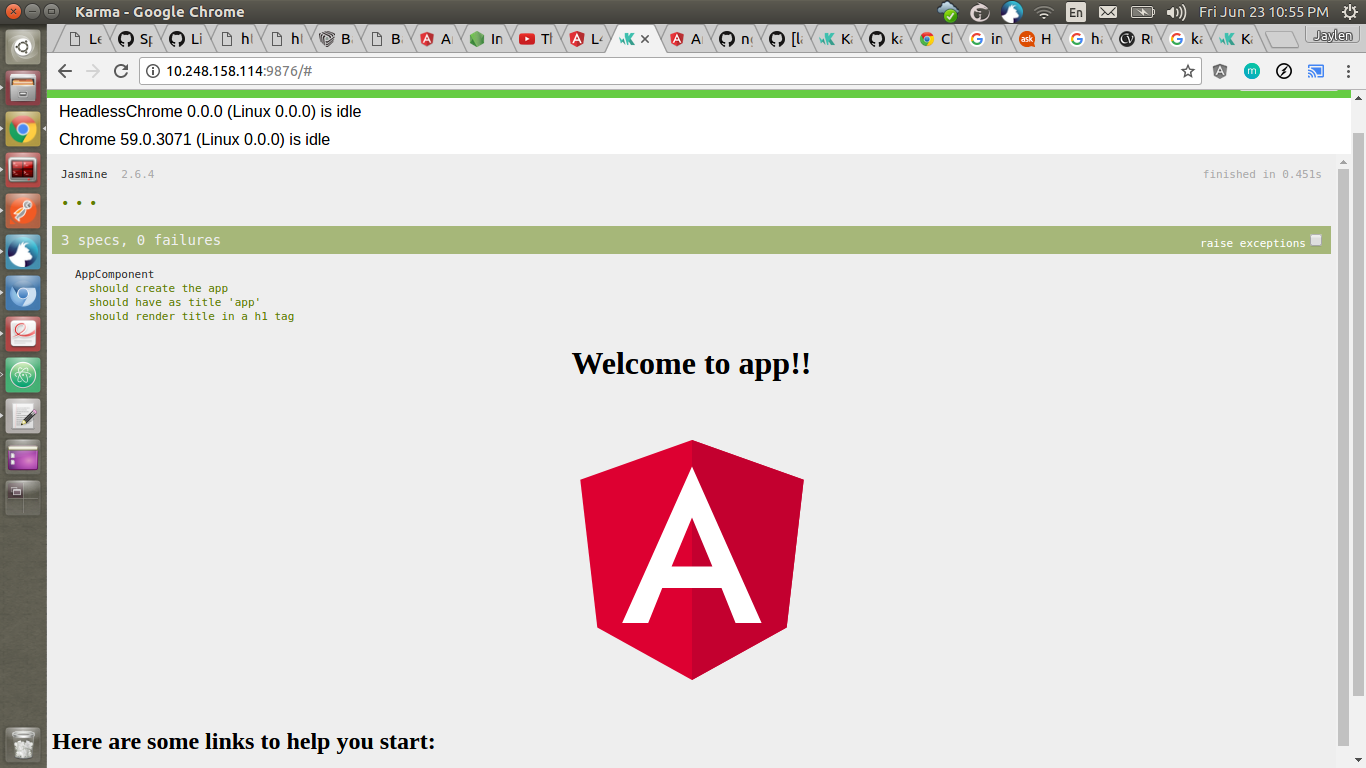1366x768 pixels.
Task: Open the Trash in the launcher
Action: 23,745
